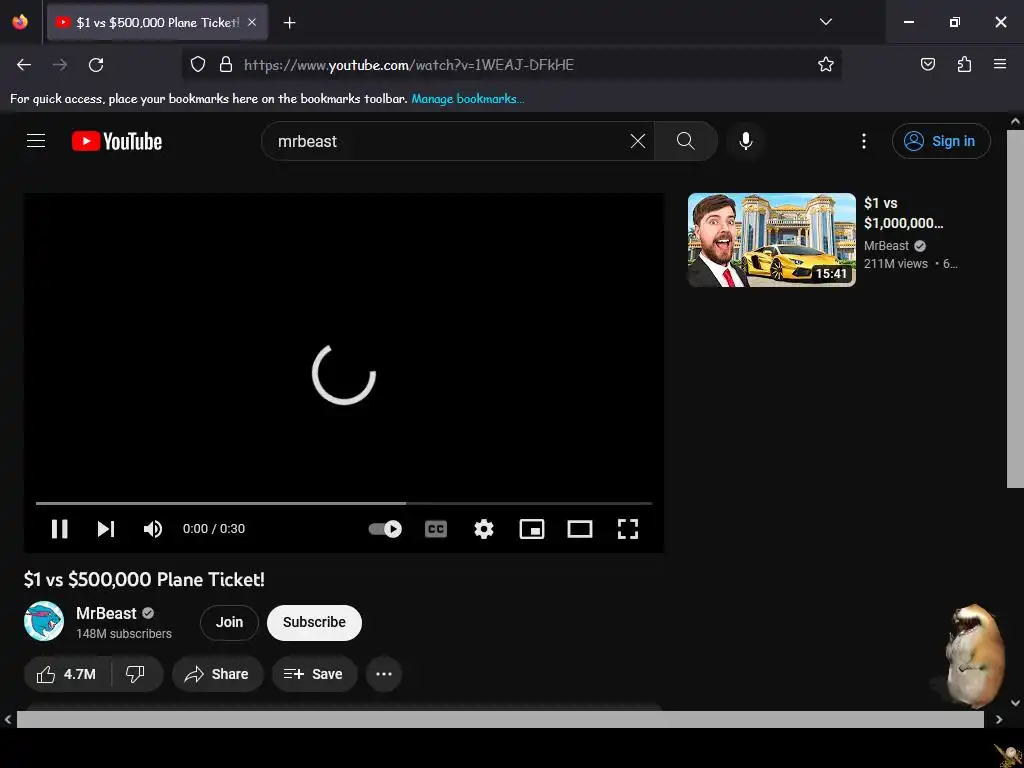Subscribe to MrBeast
Image resolution: width=1024 pixels, height=768 pixels.
(x=314, y=622)
